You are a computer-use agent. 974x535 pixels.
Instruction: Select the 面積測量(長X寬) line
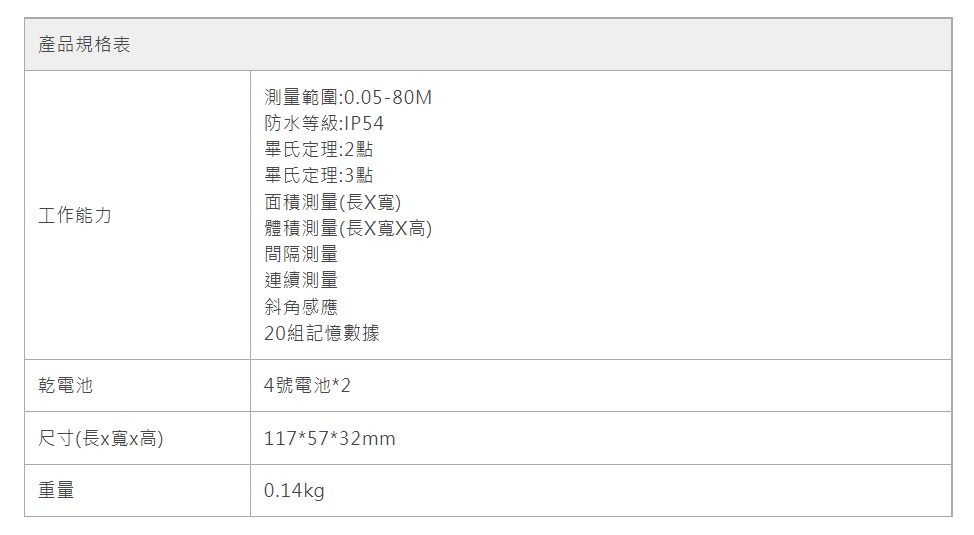coord(333,202)
